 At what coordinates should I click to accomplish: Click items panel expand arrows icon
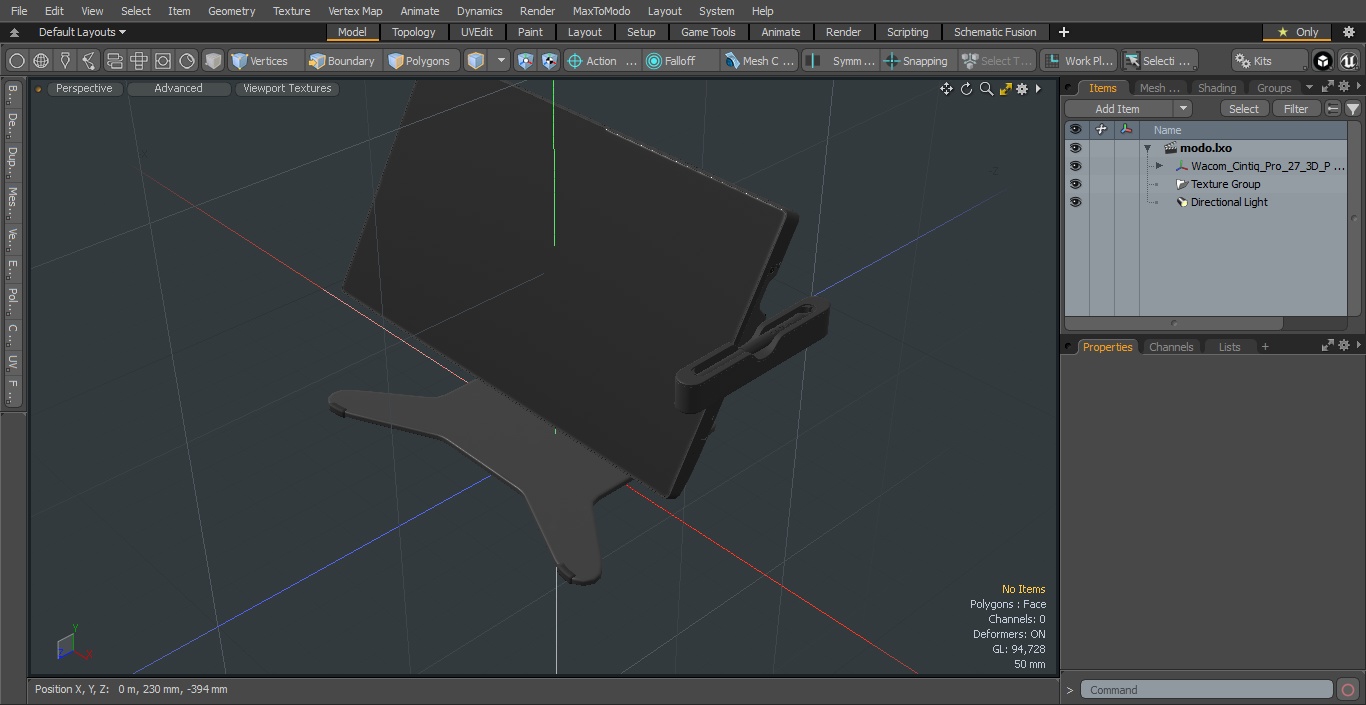point(1328,87)
